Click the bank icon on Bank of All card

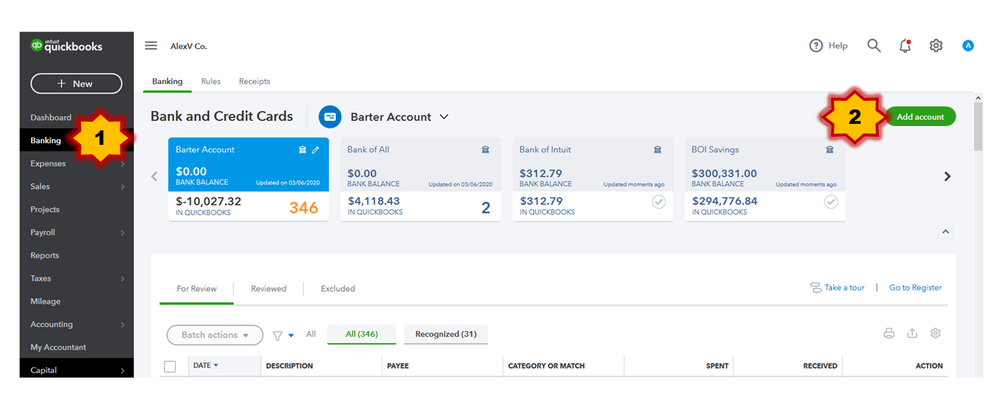485,150
